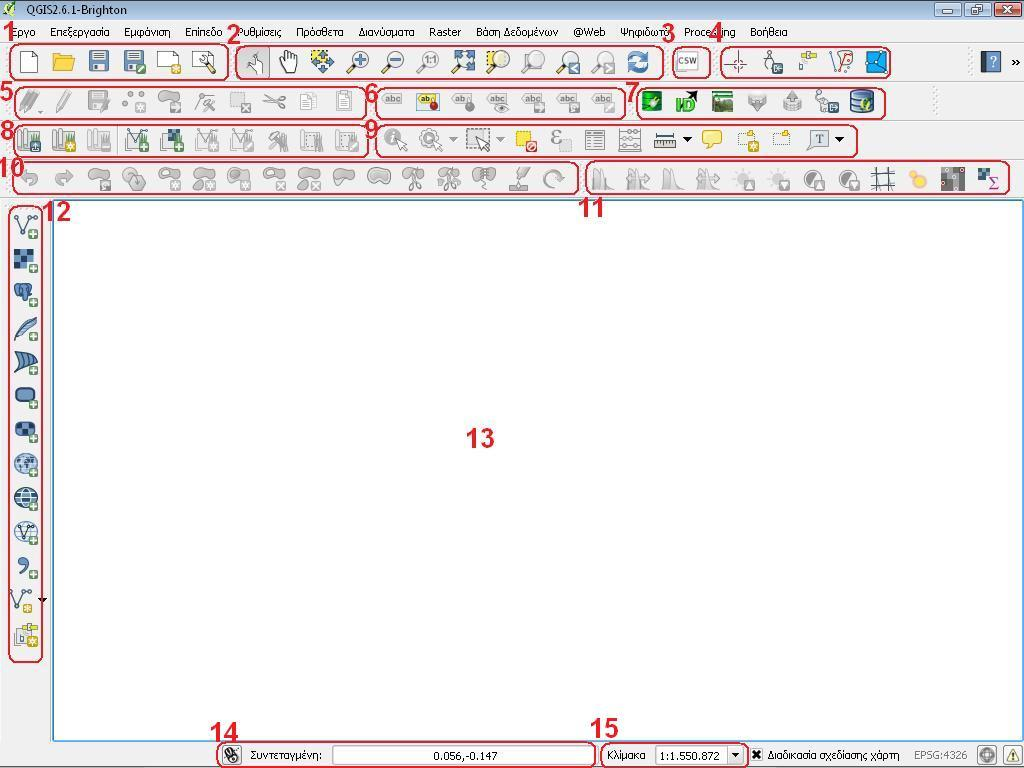Open the Διανύσματα menu

pos(386,32)
